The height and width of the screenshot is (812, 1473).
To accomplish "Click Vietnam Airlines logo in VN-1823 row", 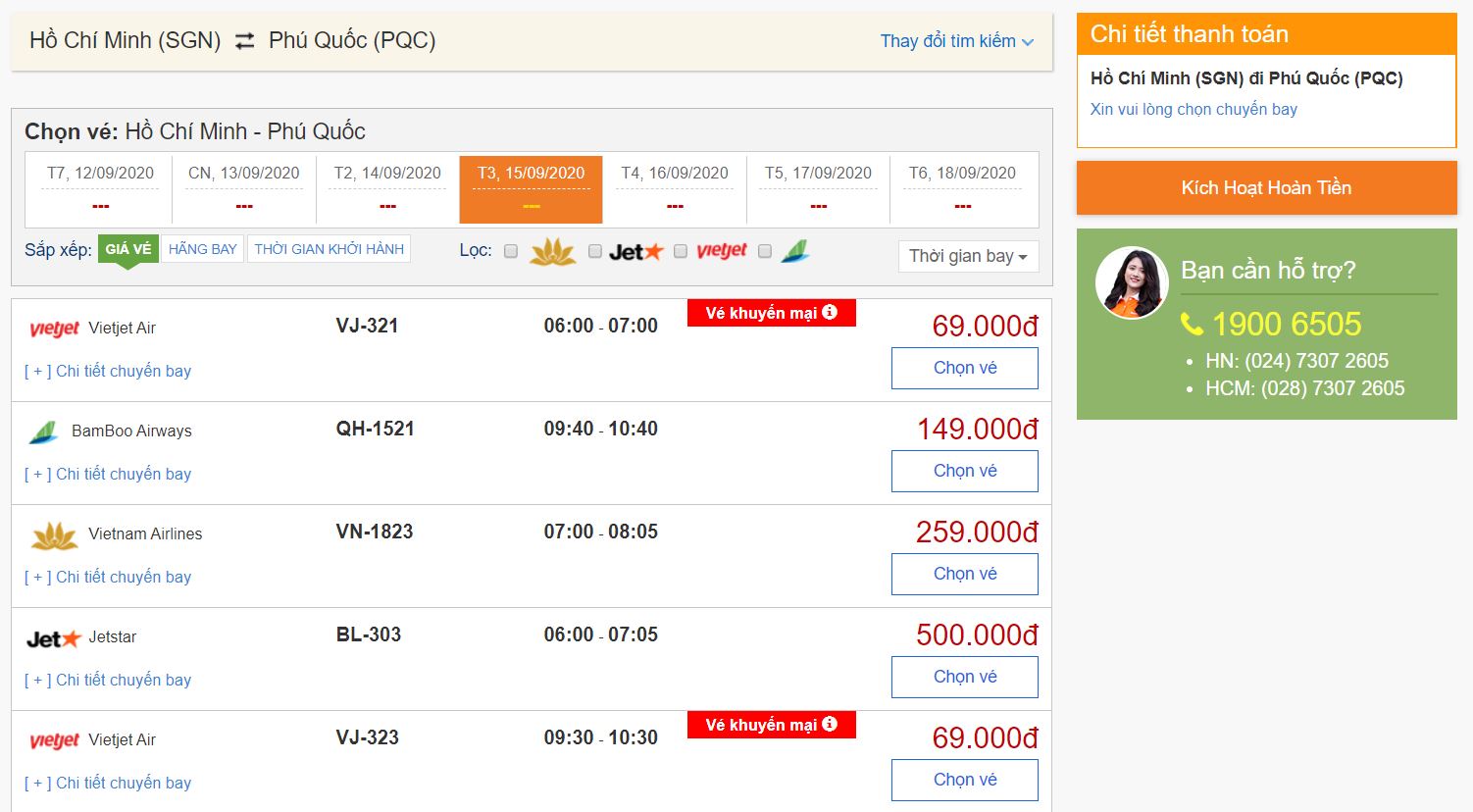I will (55, 535).
